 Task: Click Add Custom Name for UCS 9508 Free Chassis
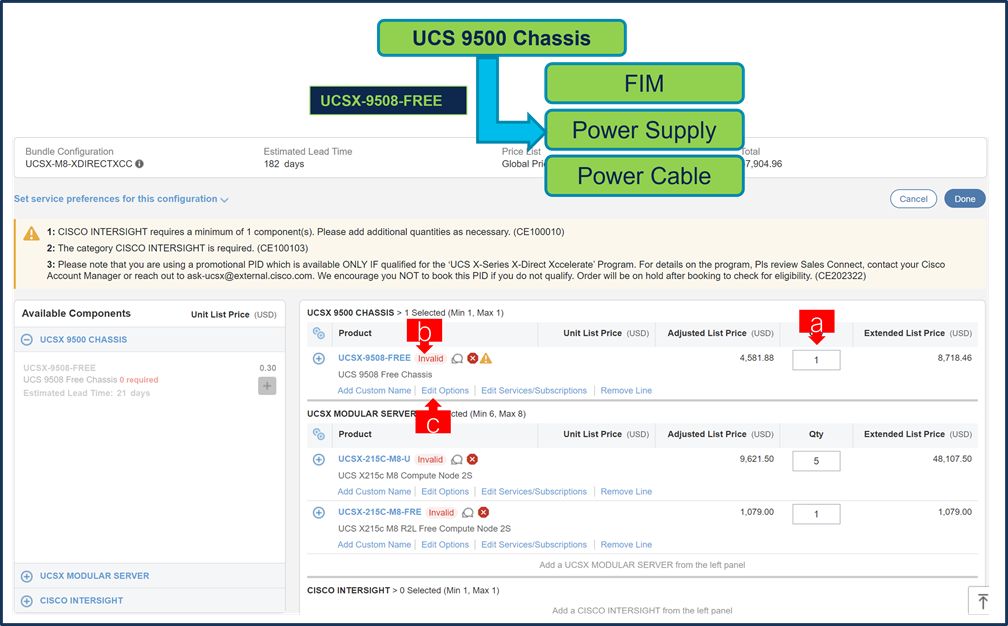(374, 391)
